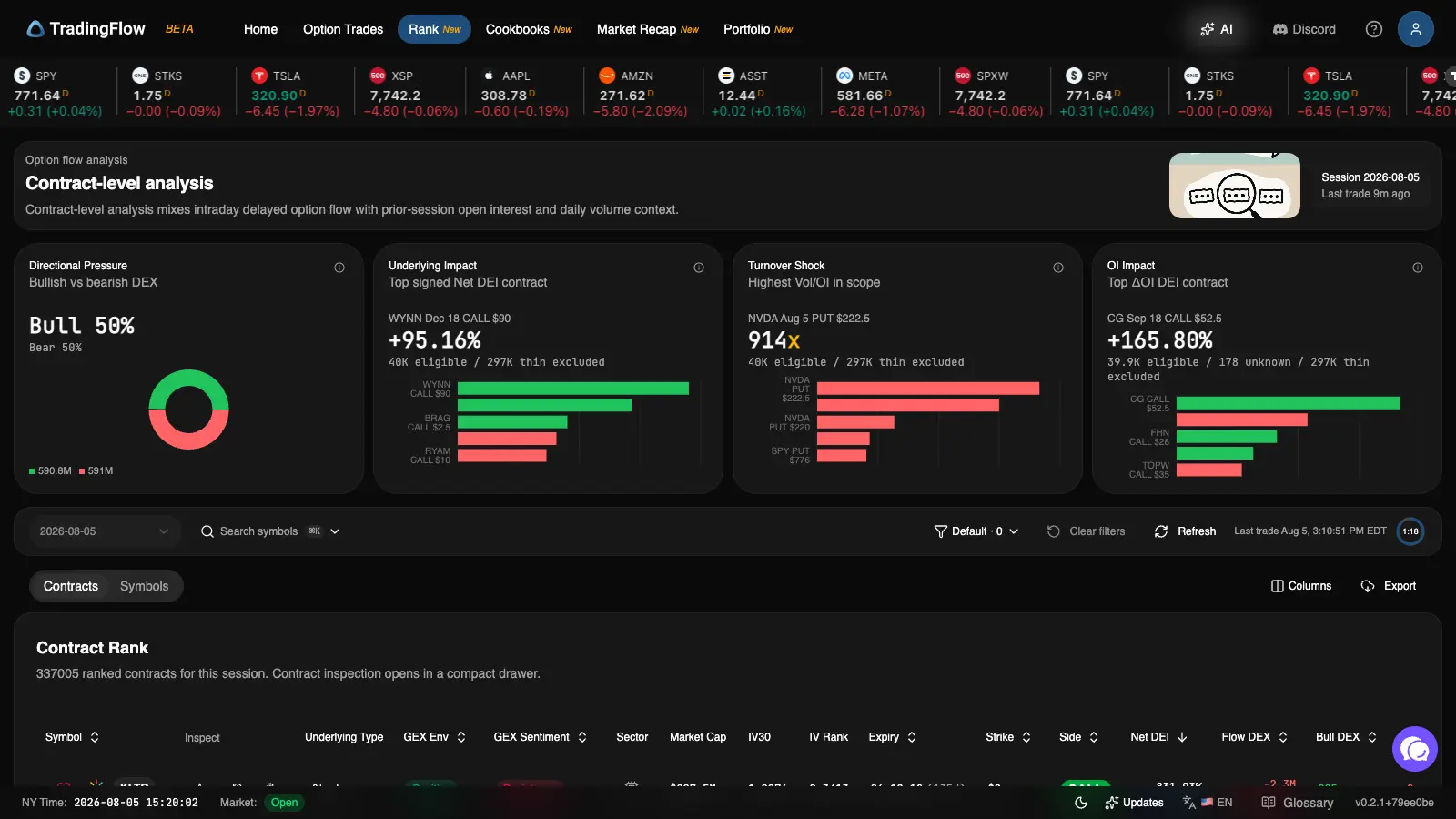Select the Rank nav item

[x=434, y=29]
